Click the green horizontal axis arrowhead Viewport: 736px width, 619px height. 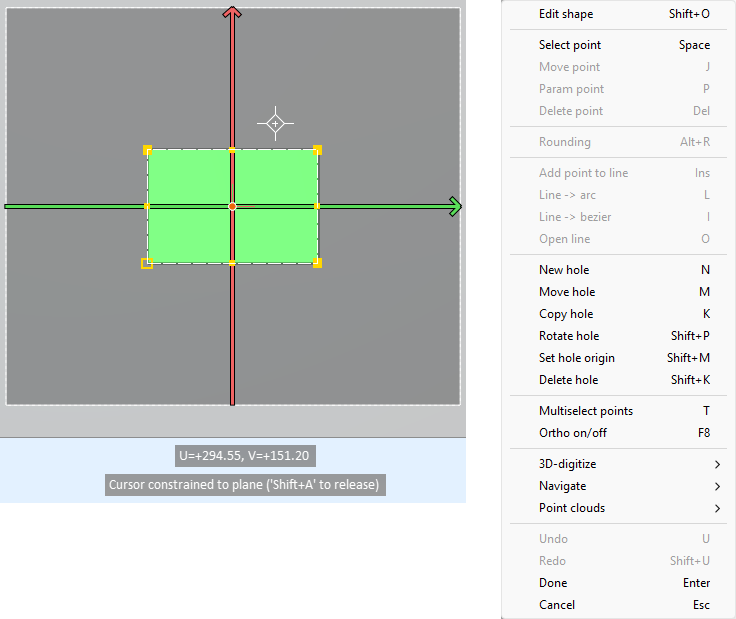pos(455,207)
